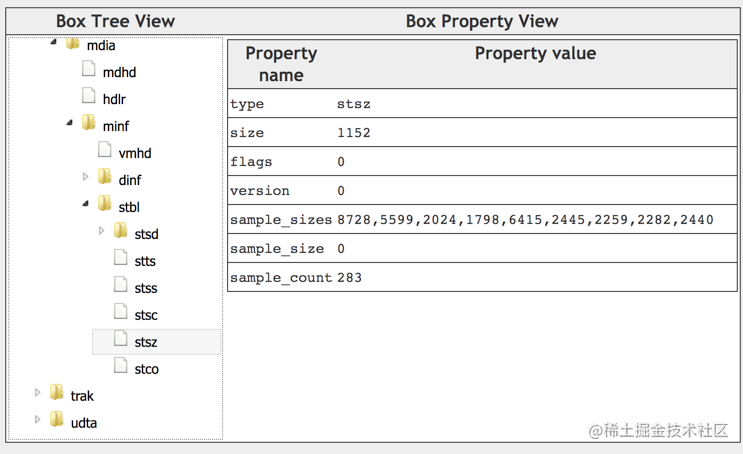Click the size value 1152
Viewport: 743px width, 454px height.
pos(354,133)
